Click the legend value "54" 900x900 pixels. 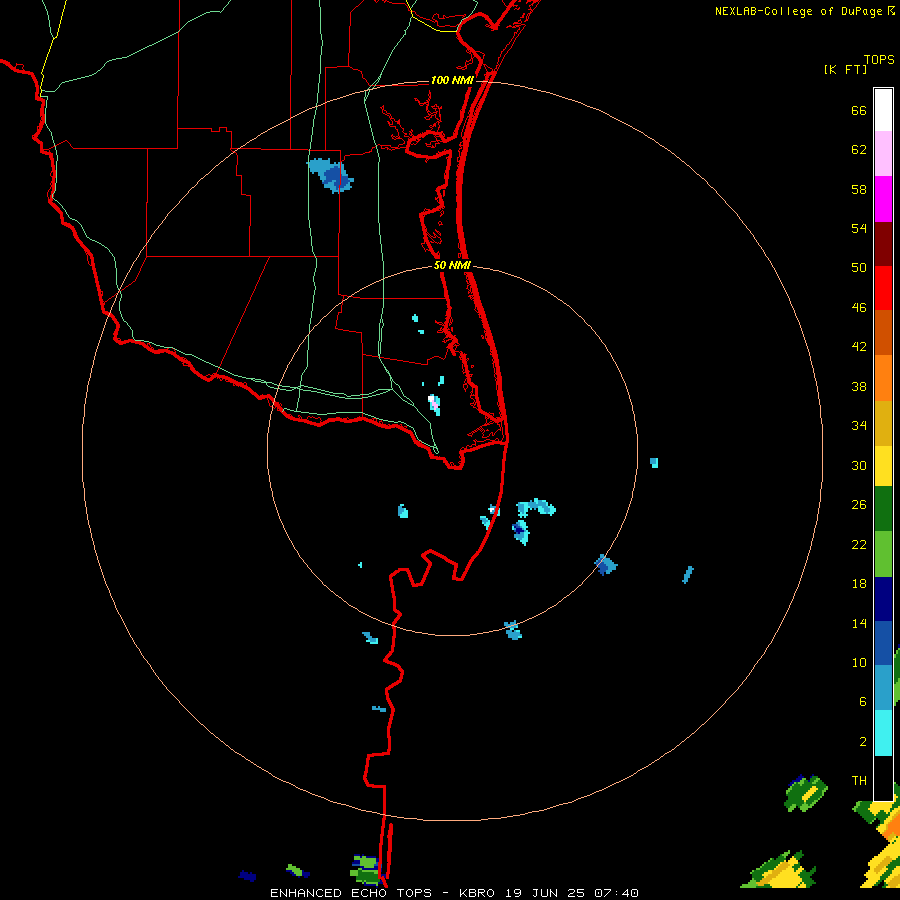point(859,228)
